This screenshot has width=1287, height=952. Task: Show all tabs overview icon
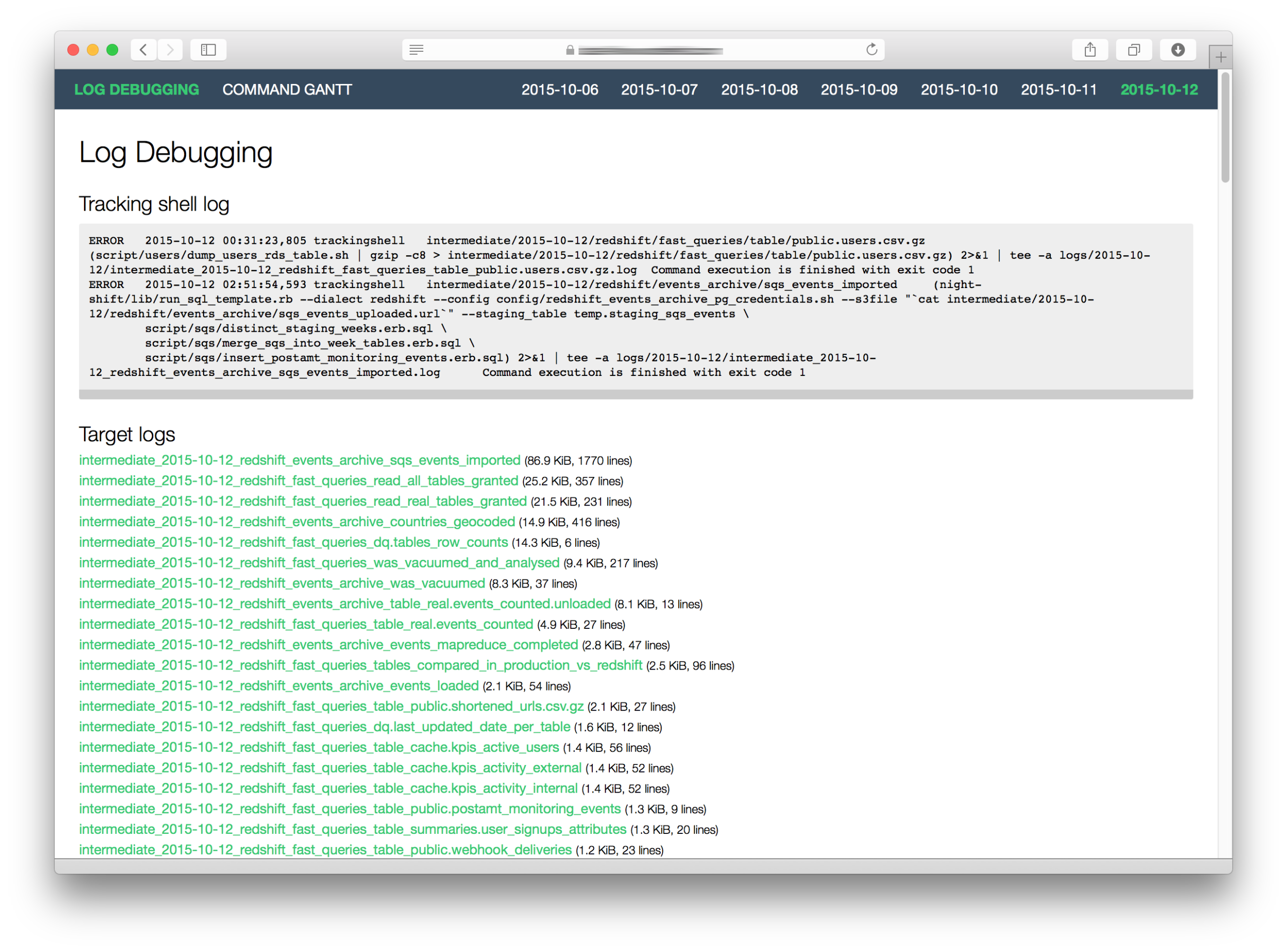coord(1133,50)
